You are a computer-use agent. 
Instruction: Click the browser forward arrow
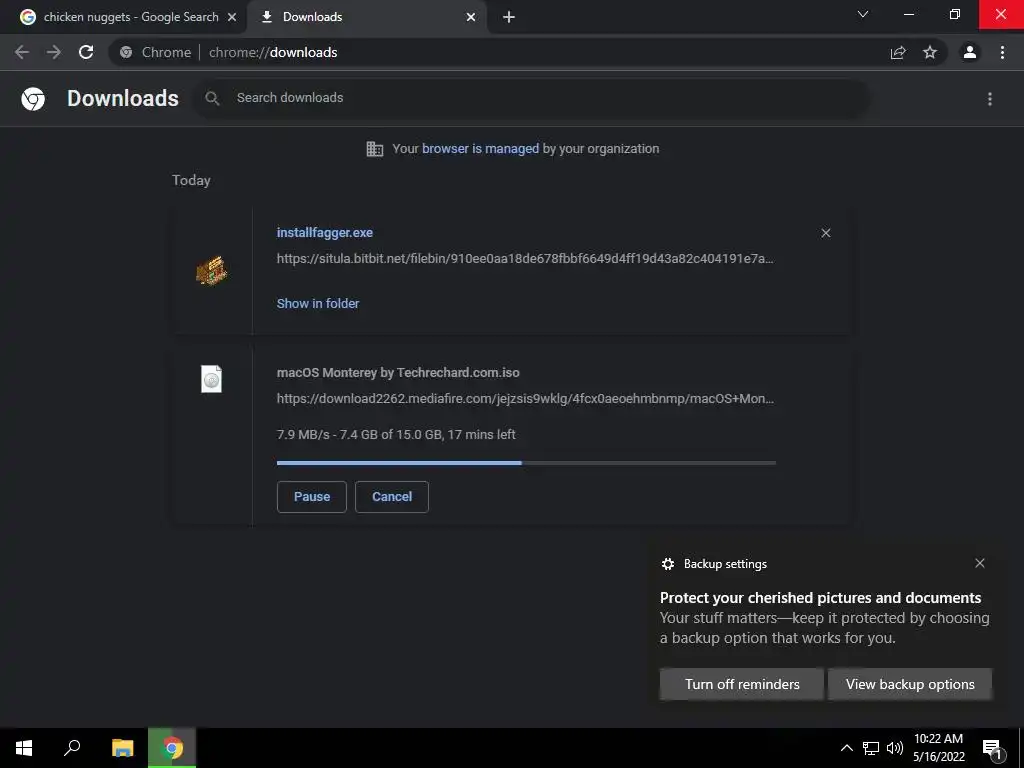[54, 52]
